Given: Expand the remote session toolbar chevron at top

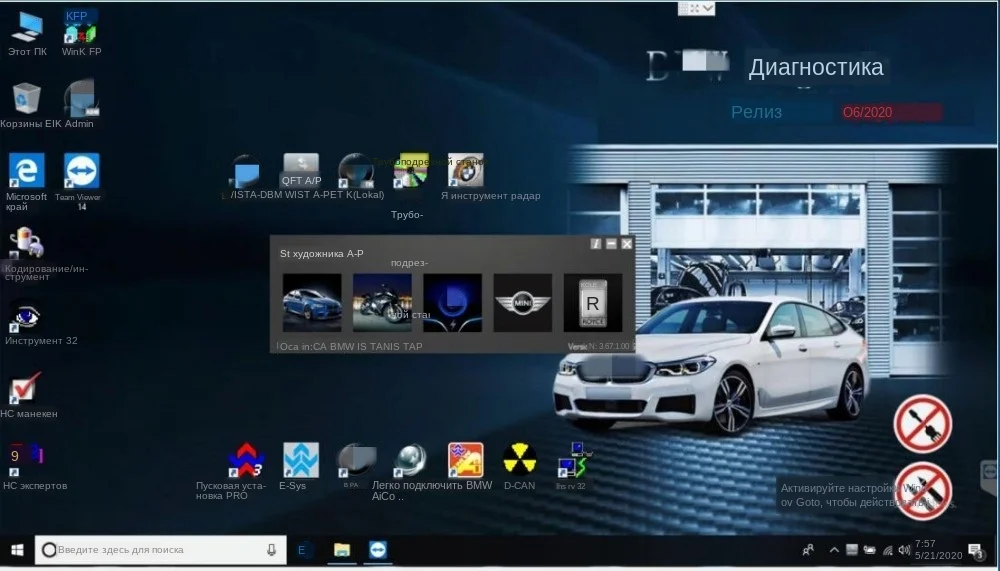Looking at the screenshot, I should tap(708, 8).
